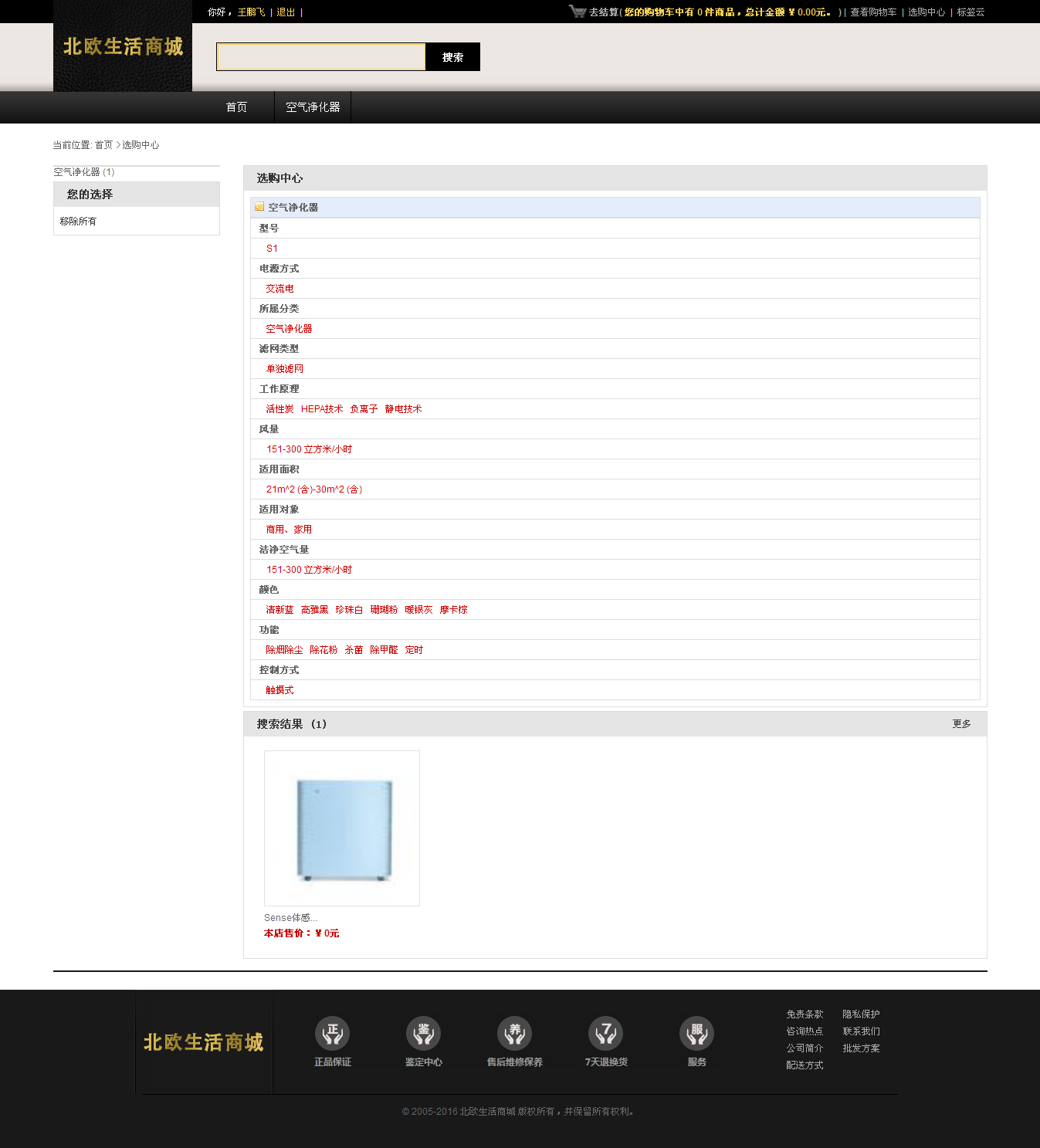Click the 本店售价 ¥0元 price text
This screenshot has width=1040, height=1148.
coord(302,933)
